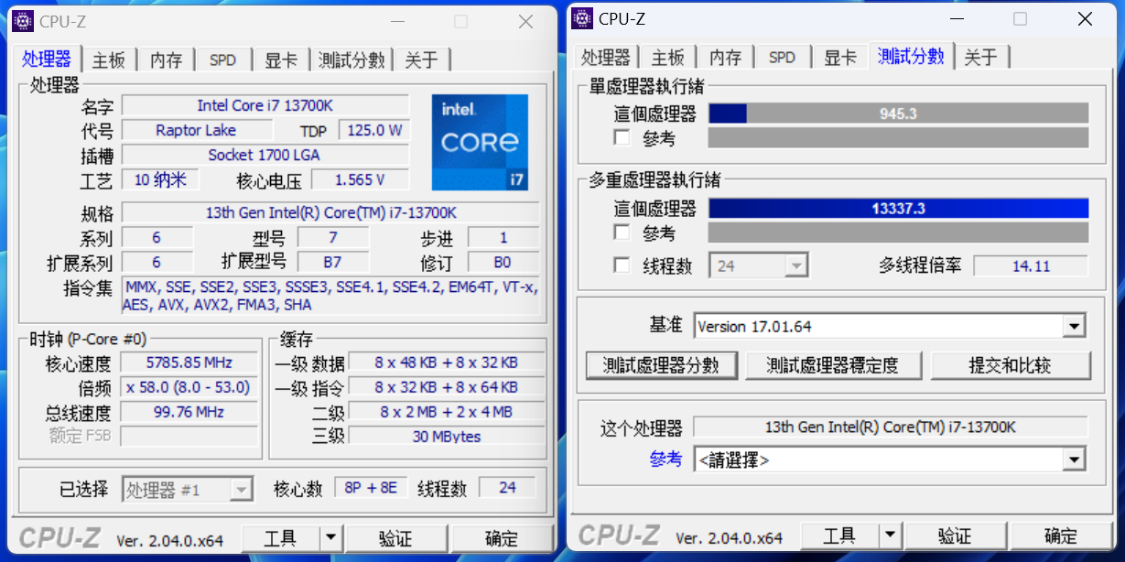Click the blue 參考 link label
The width and height of the screenshot is (1125, 562).
tap(666, 459)
